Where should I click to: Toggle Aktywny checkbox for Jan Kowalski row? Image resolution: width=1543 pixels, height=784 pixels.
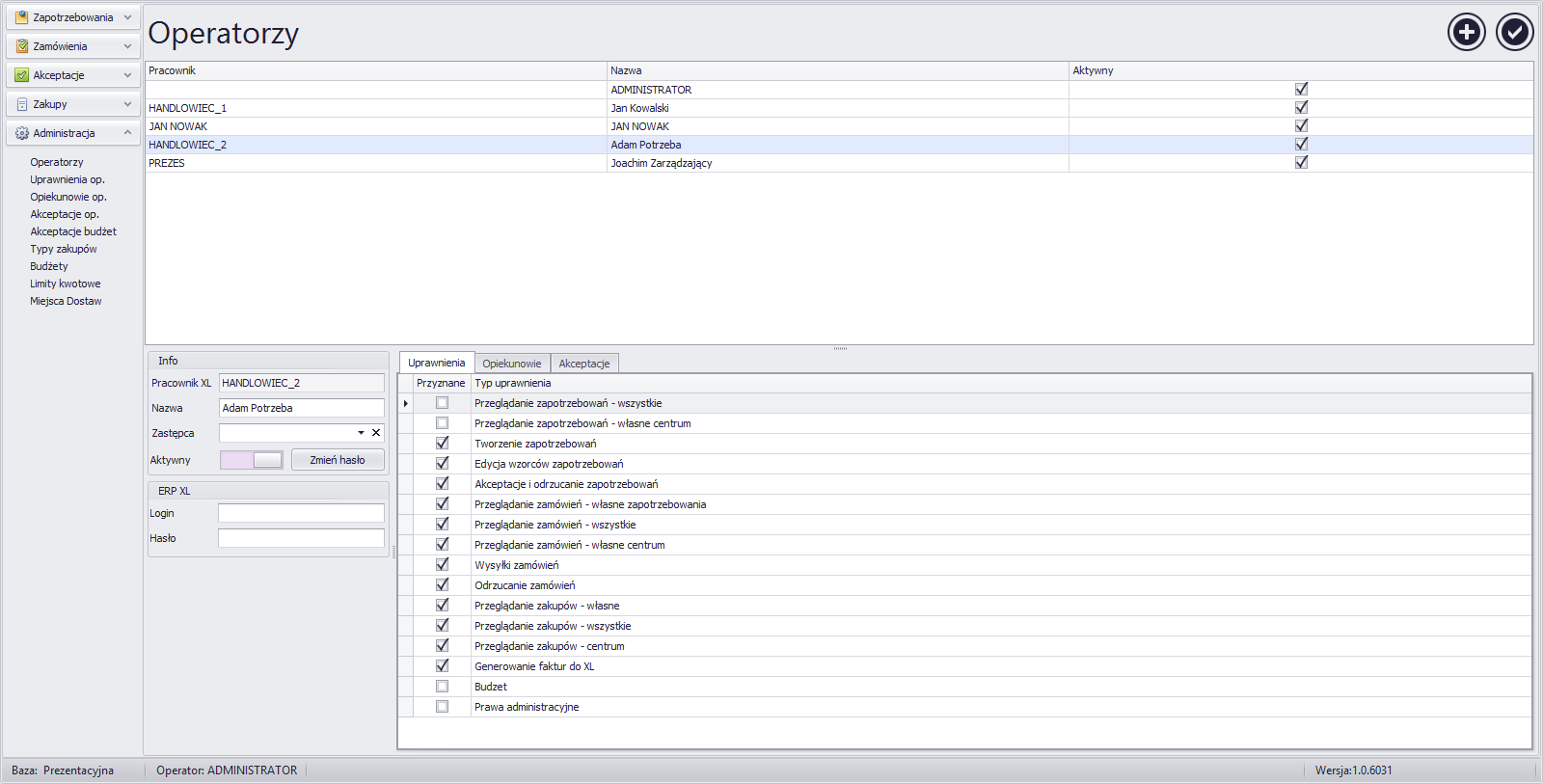[x=1301, y=107]
